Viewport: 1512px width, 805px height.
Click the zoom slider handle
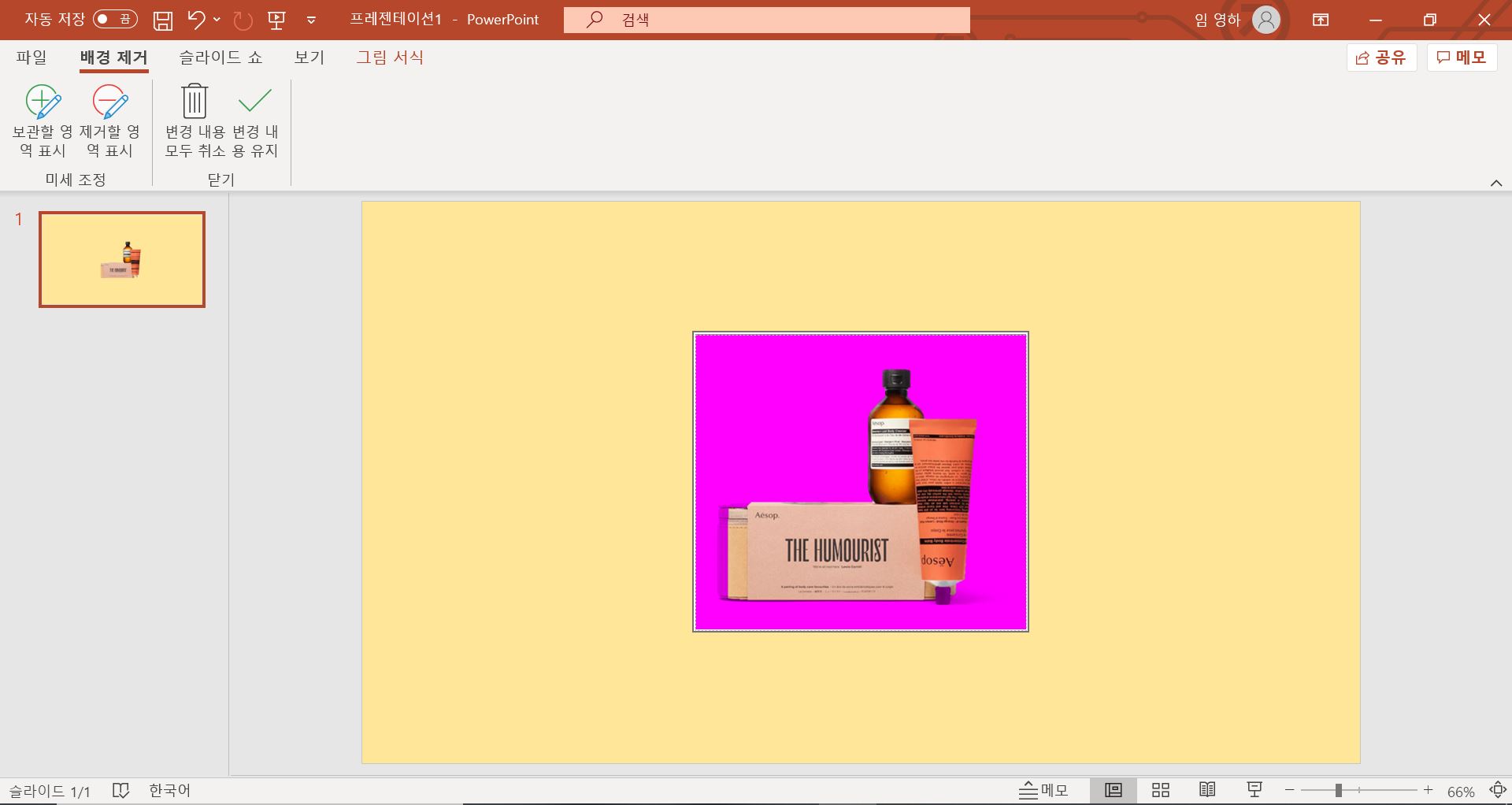coord(1338,790)
